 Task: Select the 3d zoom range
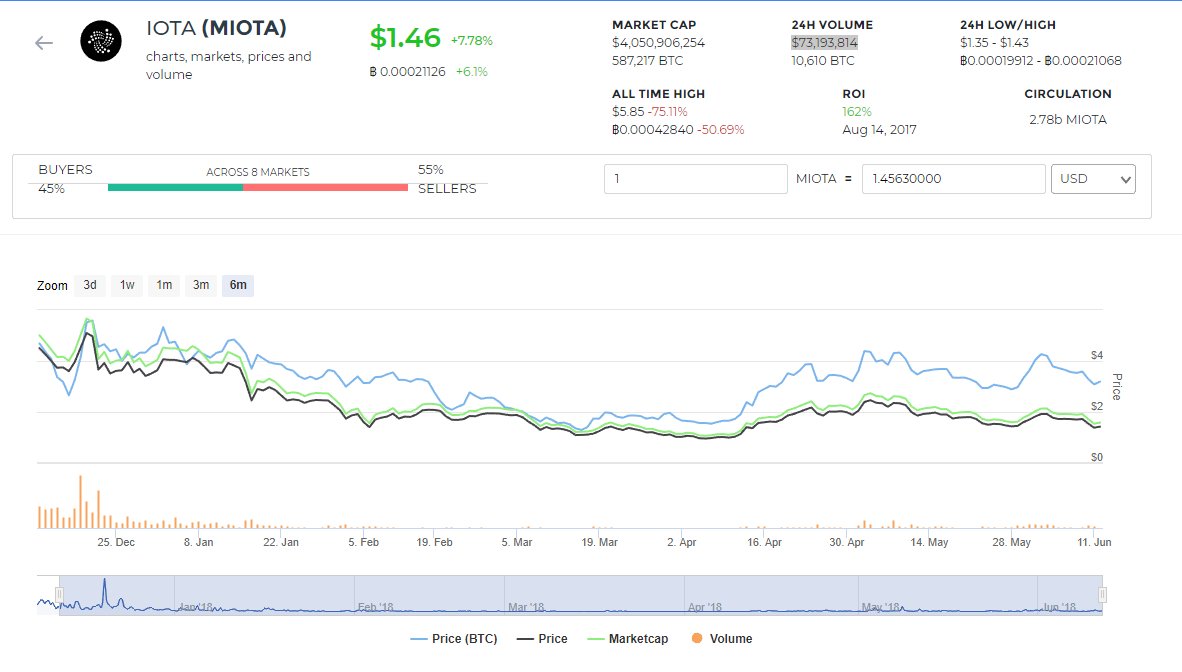point(90,285)
